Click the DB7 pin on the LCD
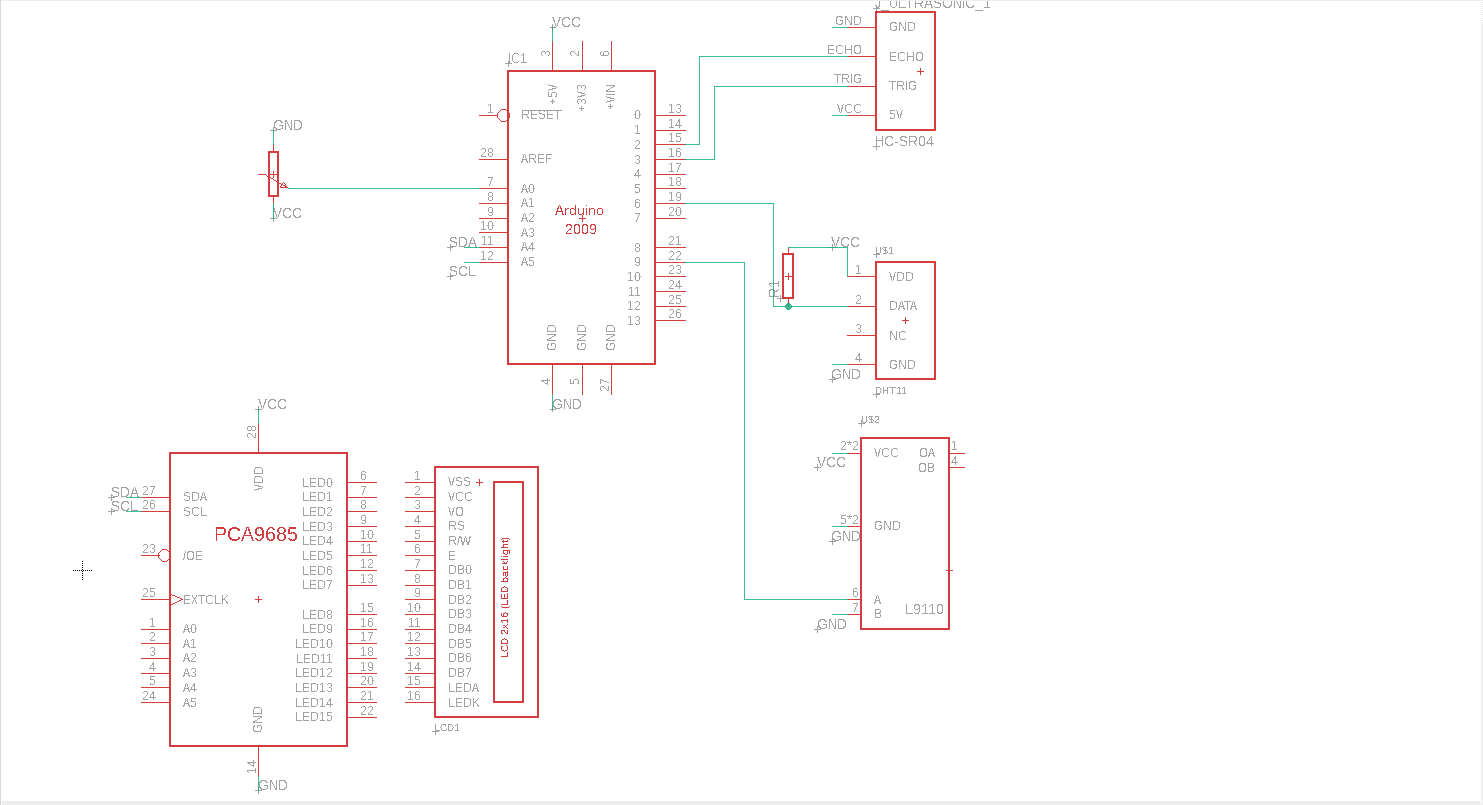Viewport: 1483px width, 805px height. 460,673
